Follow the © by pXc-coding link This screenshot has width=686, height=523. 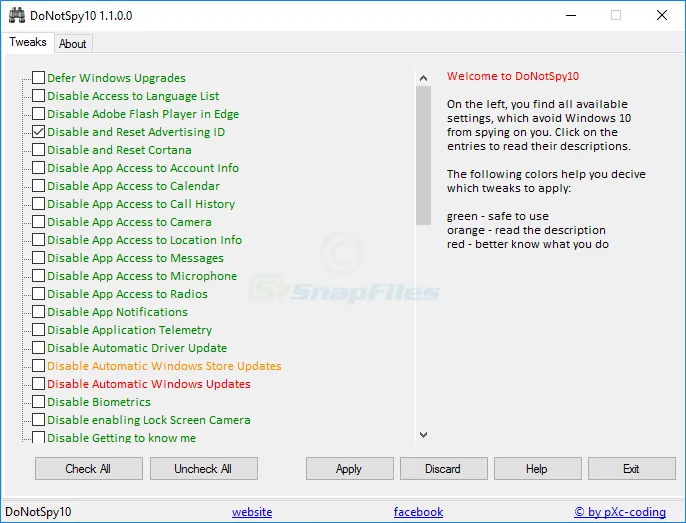620,512
